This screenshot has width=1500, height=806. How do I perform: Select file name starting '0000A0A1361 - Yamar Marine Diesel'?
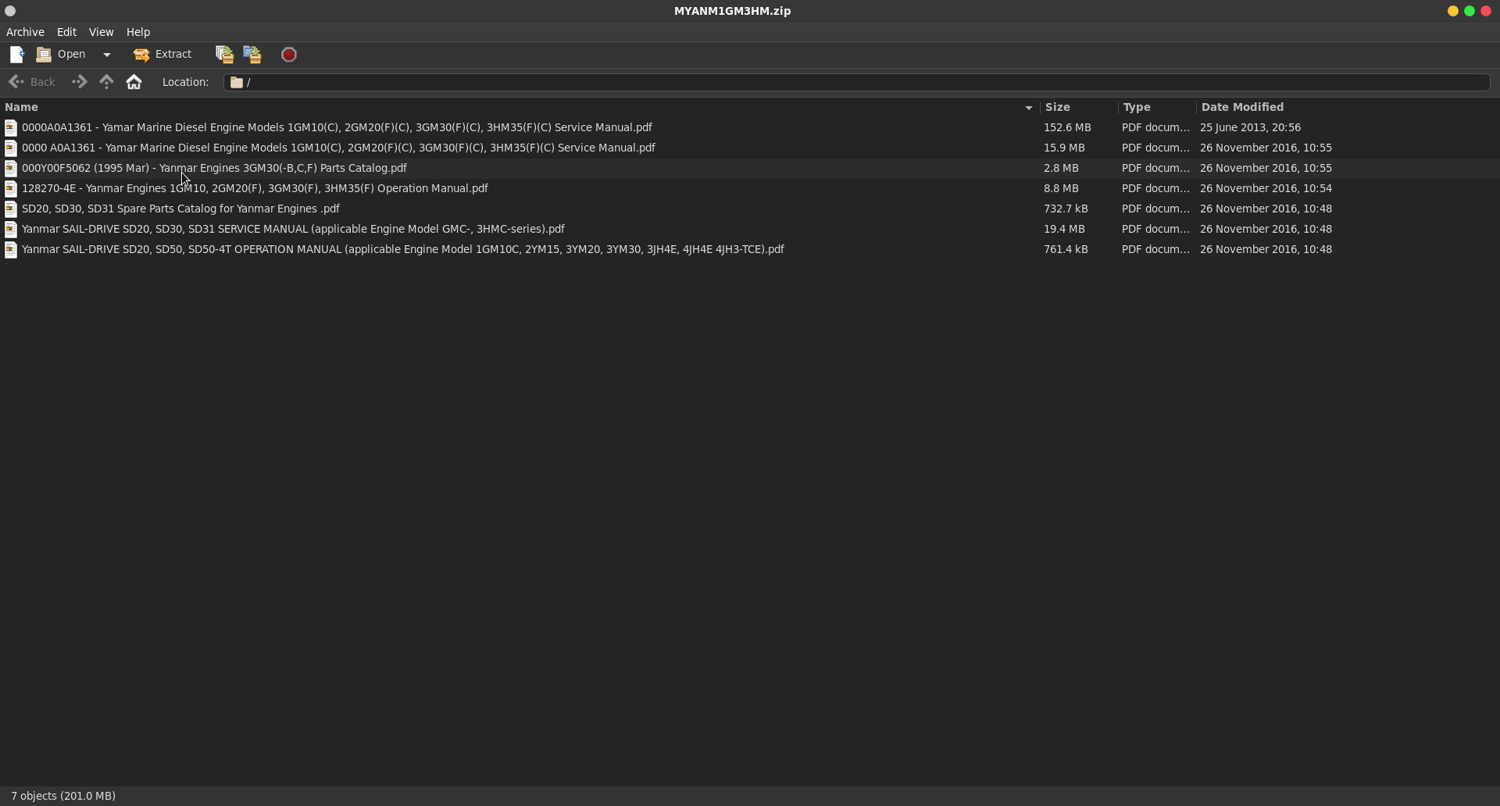pyautogui.click(x=337, y=128)
